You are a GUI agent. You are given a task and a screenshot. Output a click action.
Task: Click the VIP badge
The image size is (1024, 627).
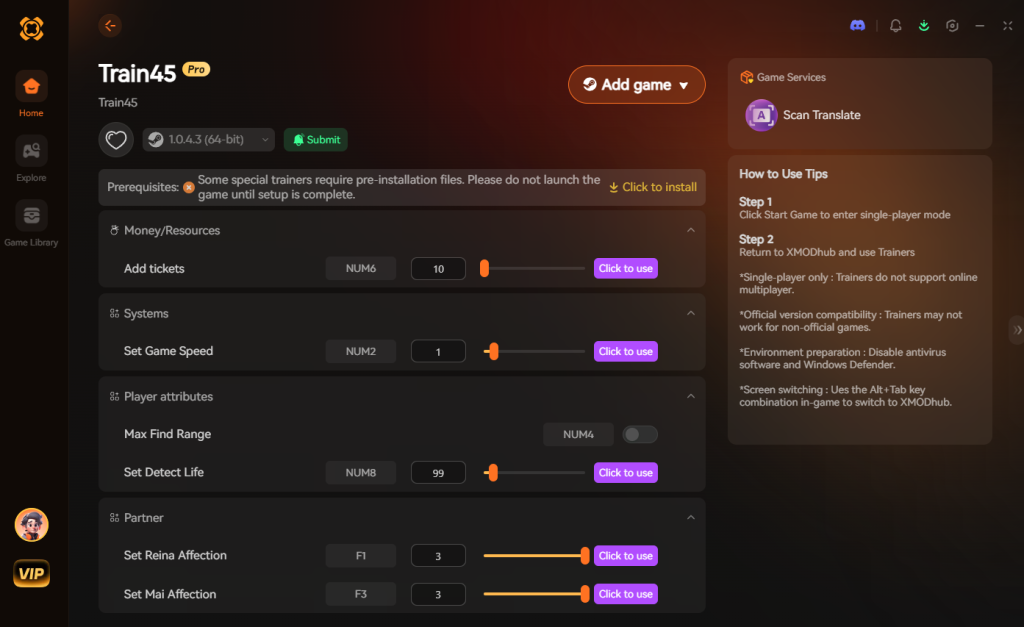tap(31, 573)
